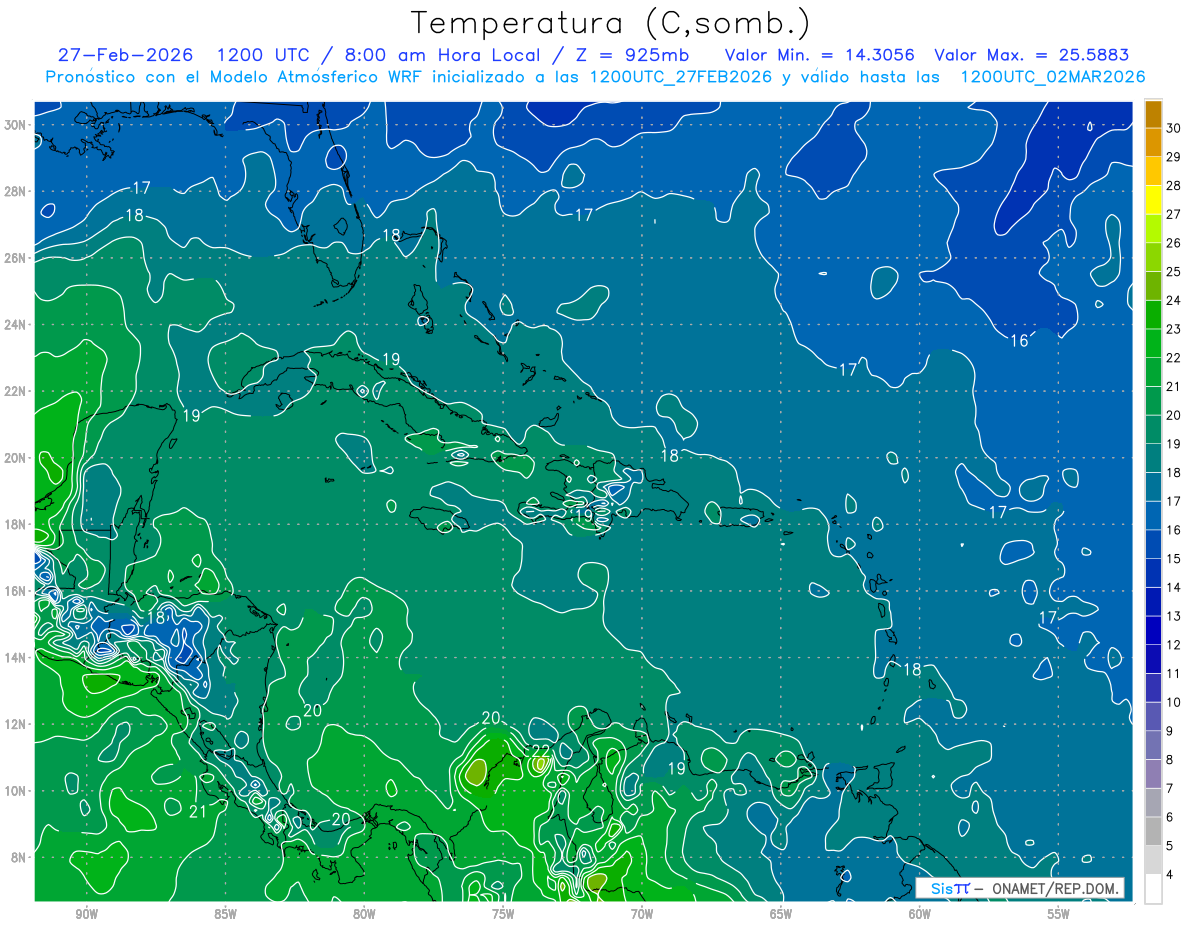The height and width of the screenshot is (927, 1200).
Task: Click the '80W' longitude axis label
Action: click(364, 914)
